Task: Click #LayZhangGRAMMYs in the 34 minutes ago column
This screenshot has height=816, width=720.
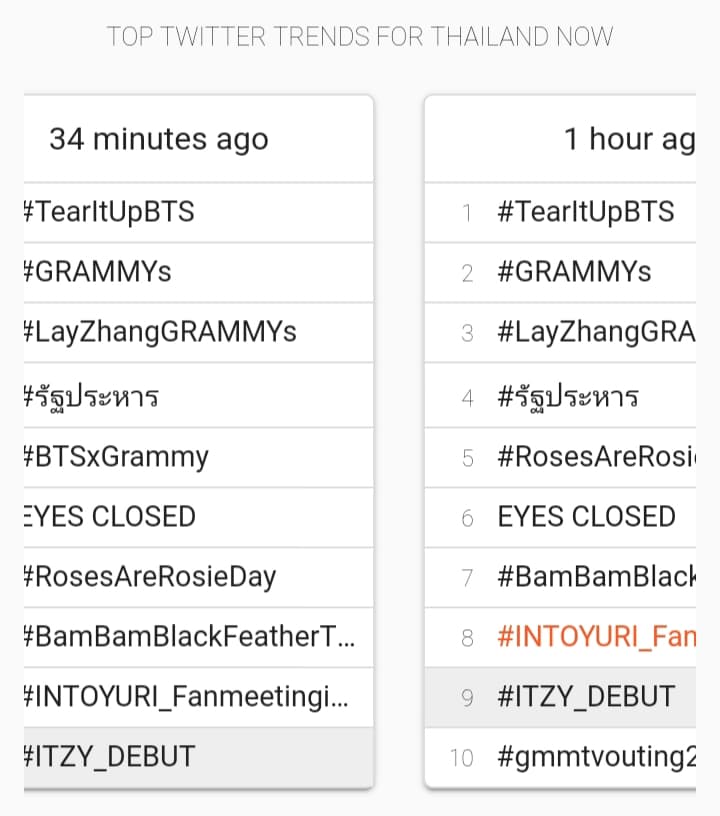Action: pos(160,332)
